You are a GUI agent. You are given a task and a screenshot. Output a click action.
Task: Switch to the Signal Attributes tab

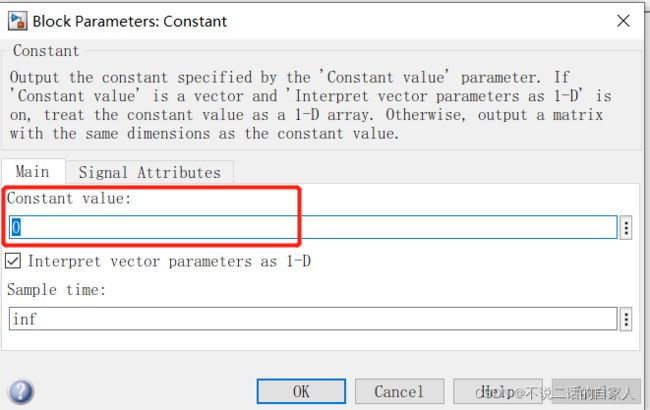point(150,172)
